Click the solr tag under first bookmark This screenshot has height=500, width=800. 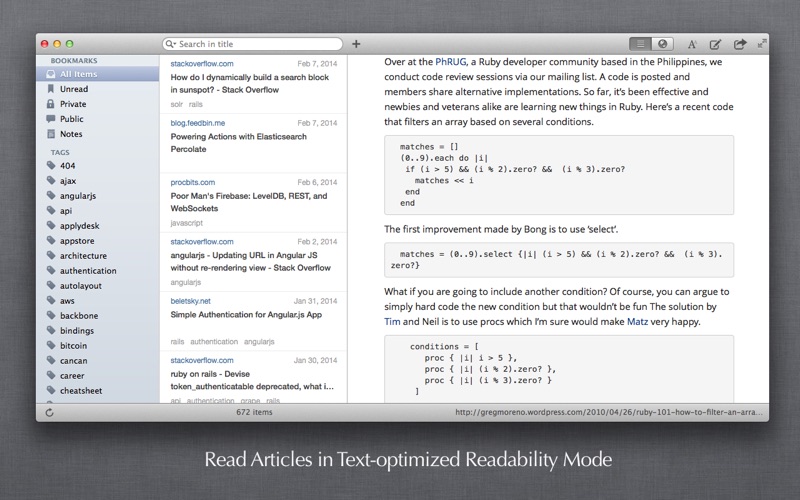coord(177,104)
